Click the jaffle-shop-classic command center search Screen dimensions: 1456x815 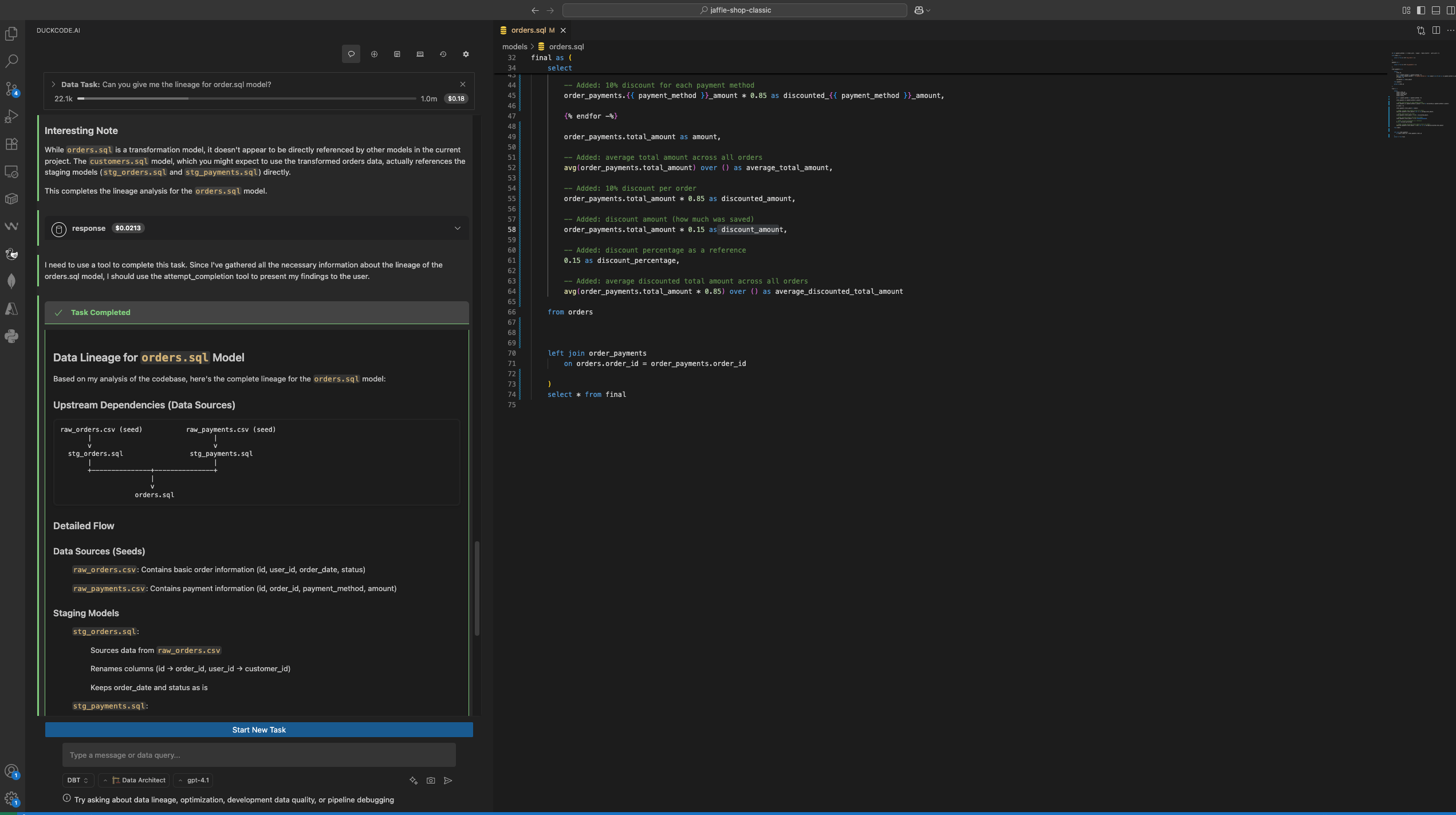[x=734, y=10]
